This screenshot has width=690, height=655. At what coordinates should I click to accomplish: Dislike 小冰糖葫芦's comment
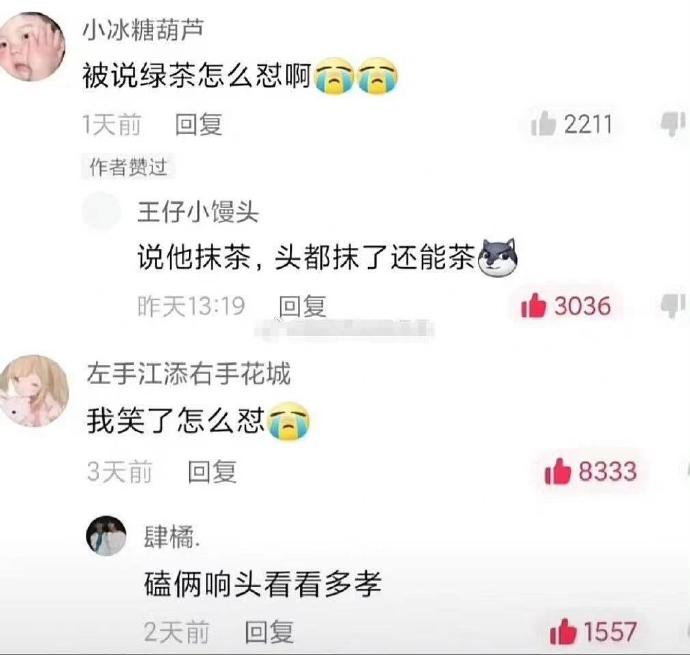(672, 124)
